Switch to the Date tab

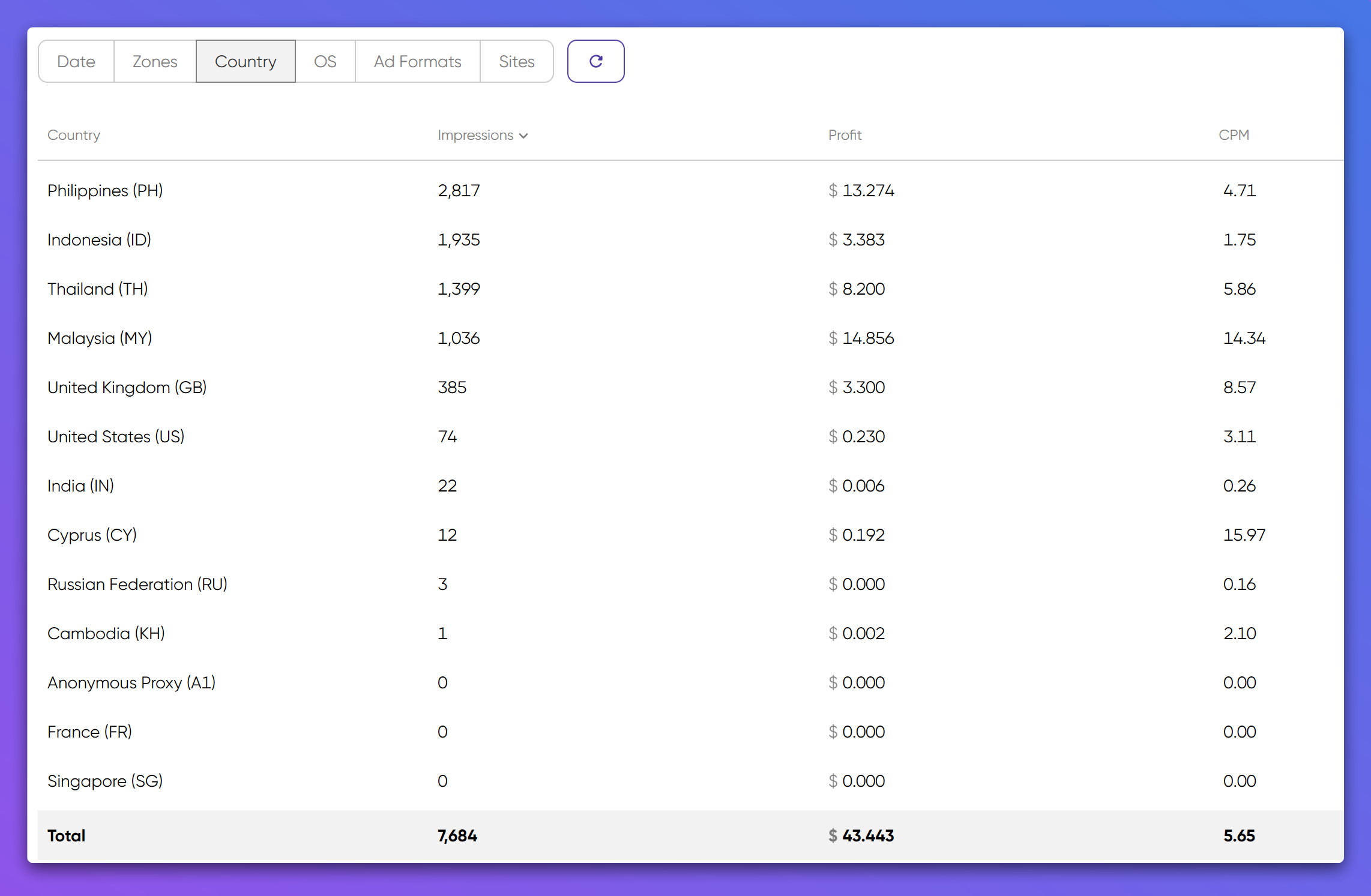point(76,61)
